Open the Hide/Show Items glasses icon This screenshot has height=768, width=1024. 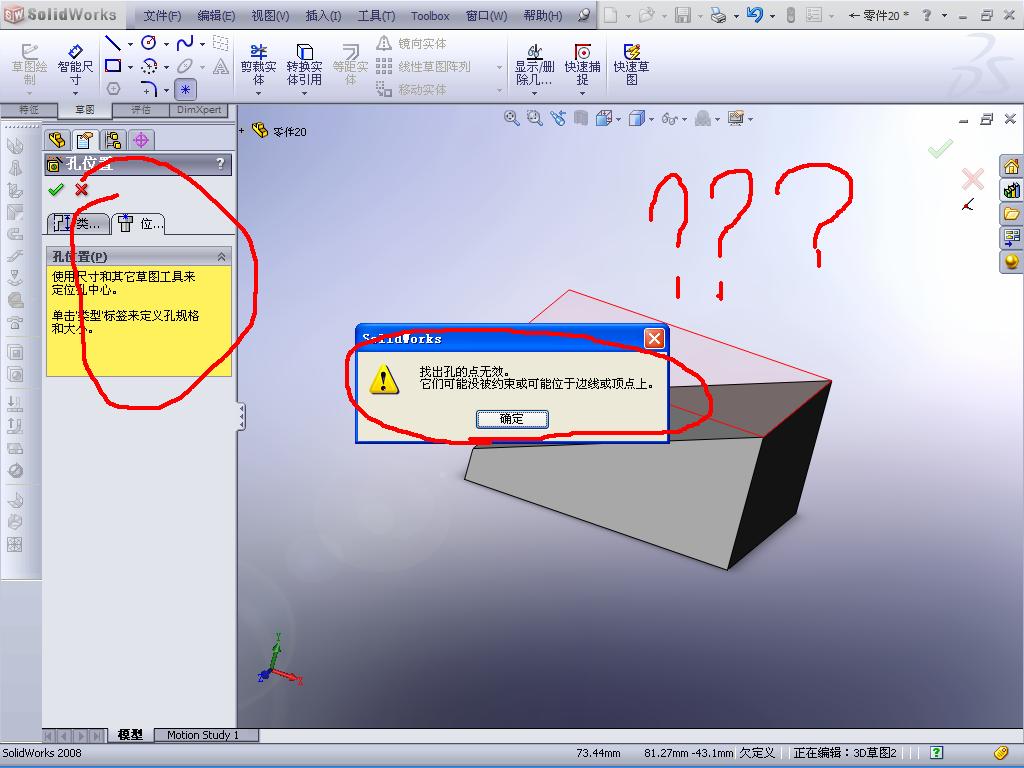[669, 119]
